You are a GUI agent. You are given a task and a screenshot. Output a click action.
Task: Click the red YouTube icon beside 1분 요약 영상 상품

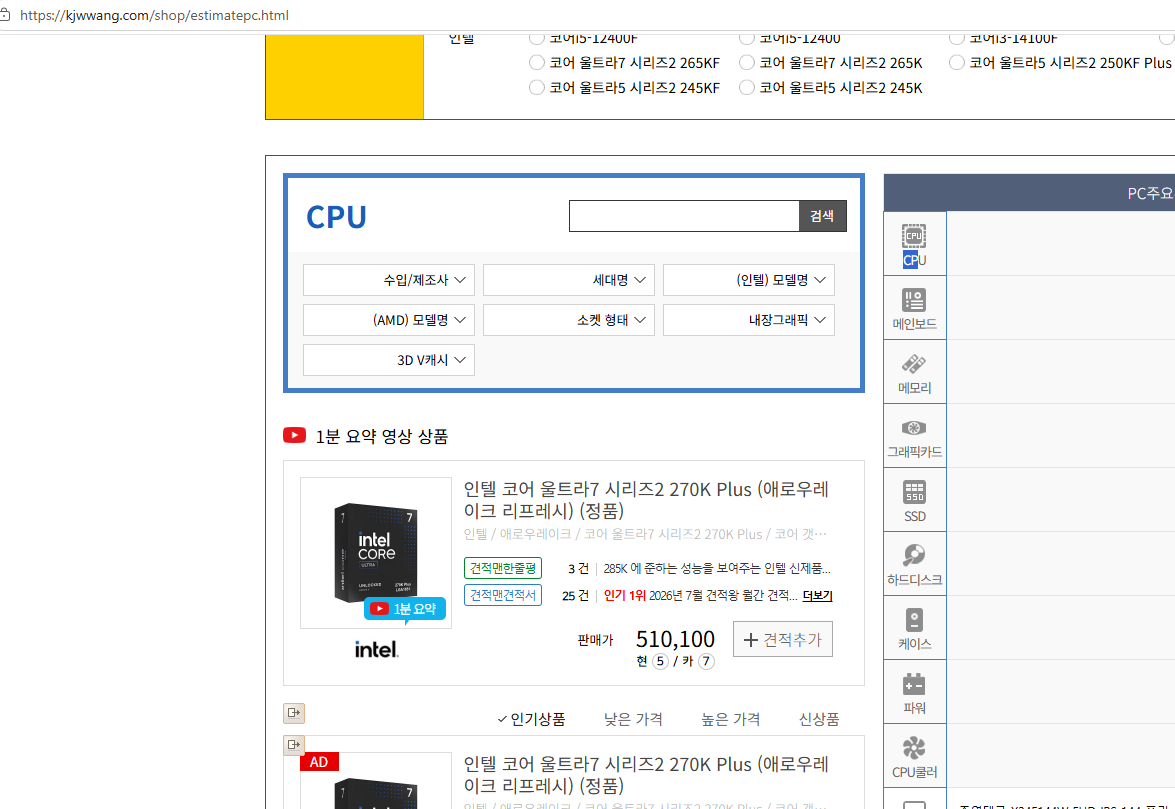[x=294, y=435]
